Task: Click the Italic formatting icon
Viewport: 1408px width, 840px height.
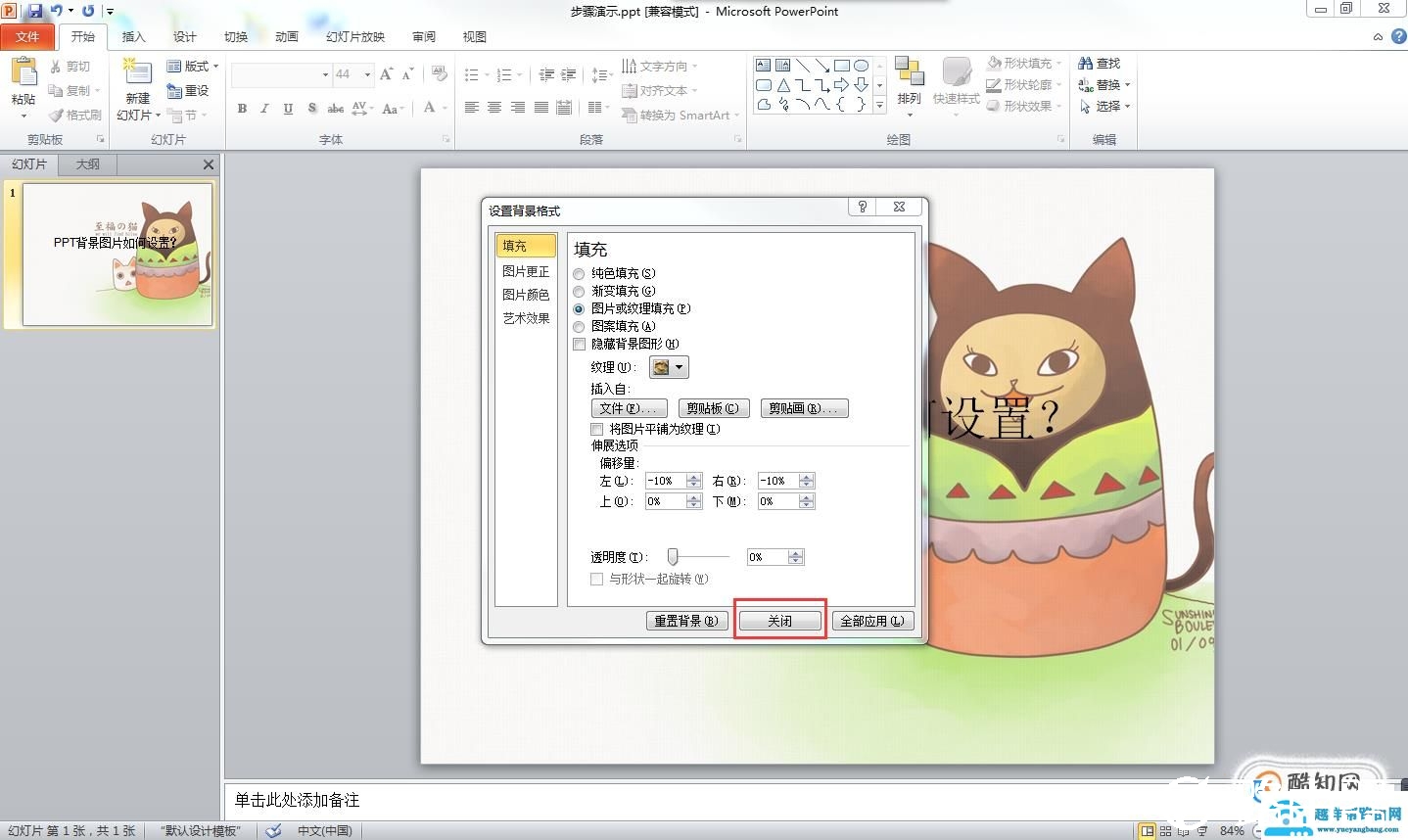Action: coord(264,109)
